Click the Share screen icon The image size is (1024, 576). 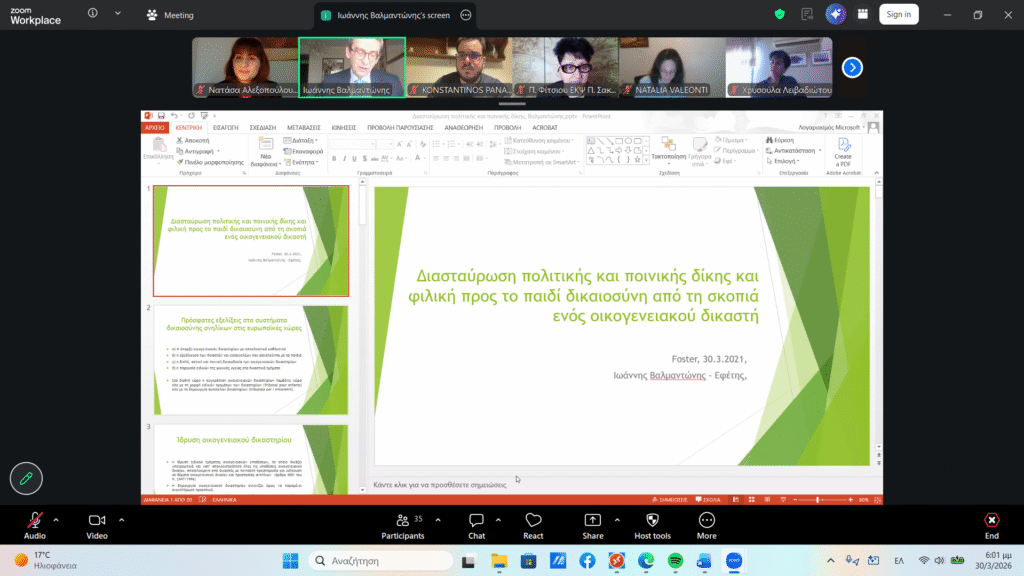click(x=593, y=521)
